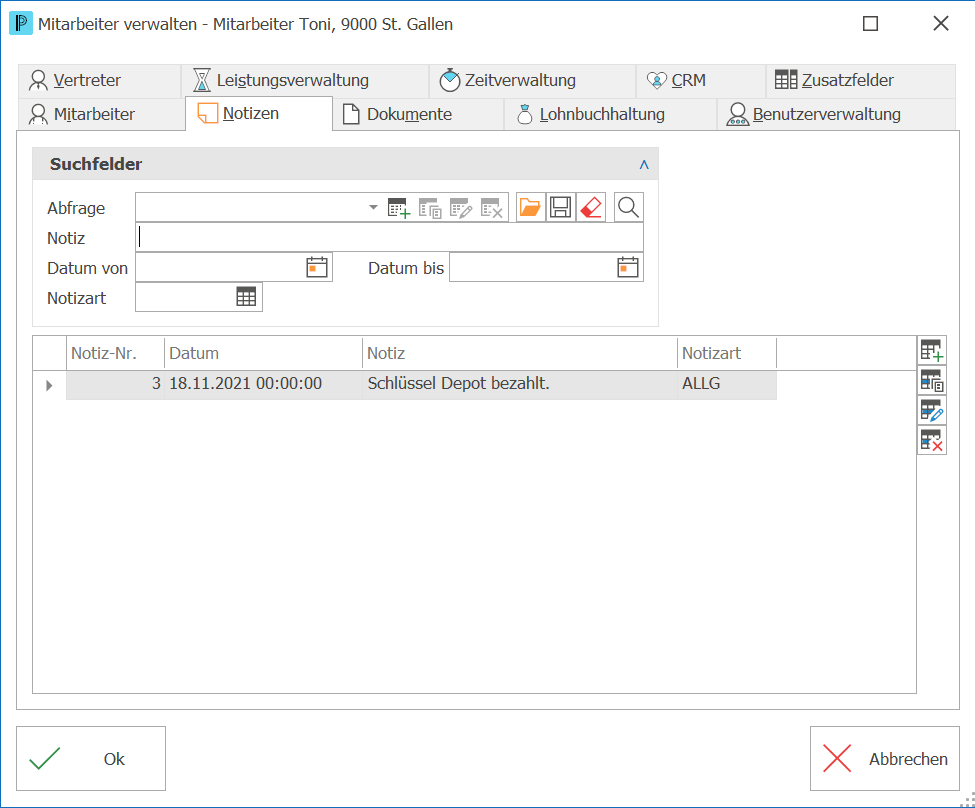Open the Dokumente tab
975x808 pixels.
(418, 114)
